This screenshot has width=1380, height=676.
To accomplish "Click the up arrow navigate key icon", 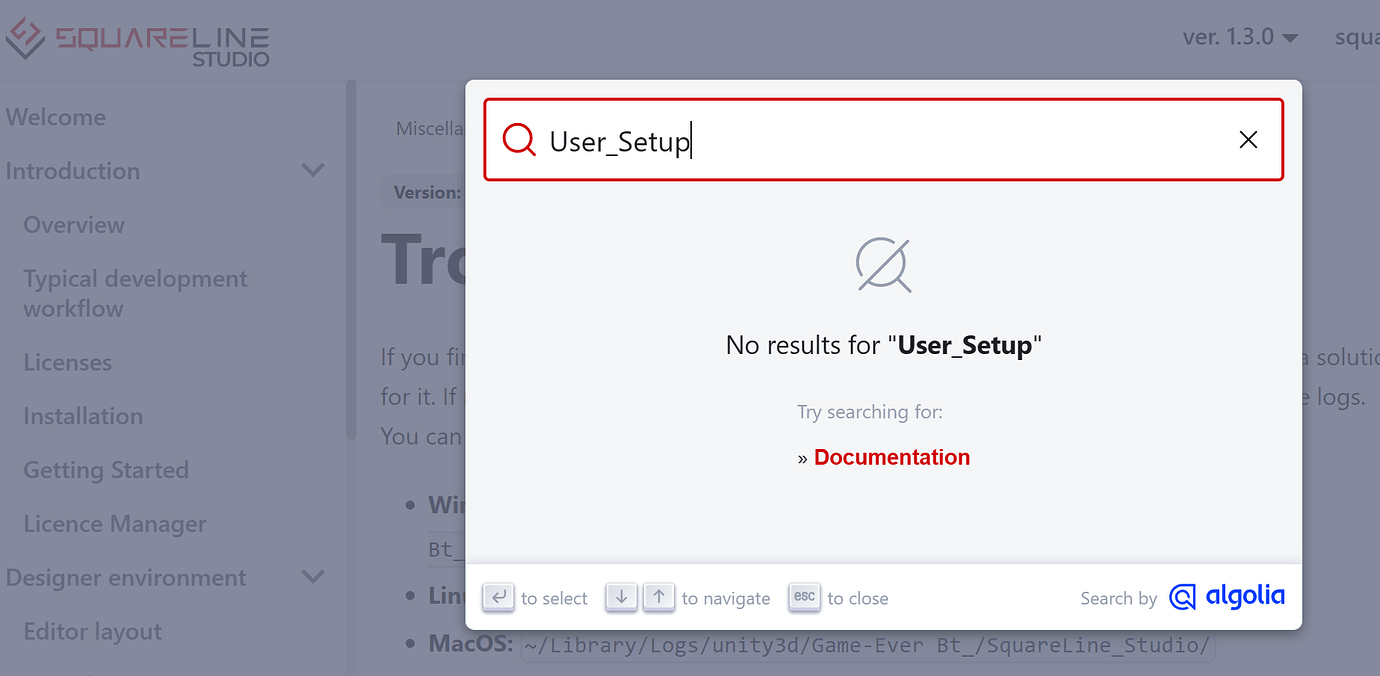I will pos(659,597).
